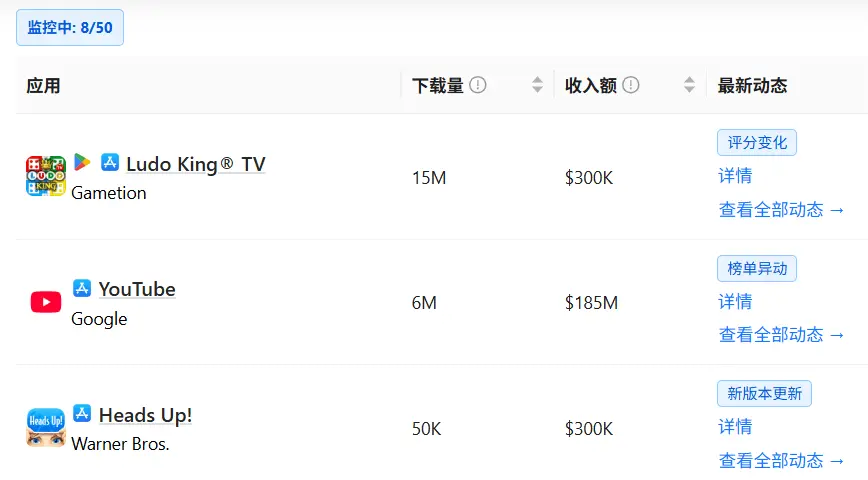Click the Google Play store icon
This screenshot has height=480, width=868.
[82, 162]
